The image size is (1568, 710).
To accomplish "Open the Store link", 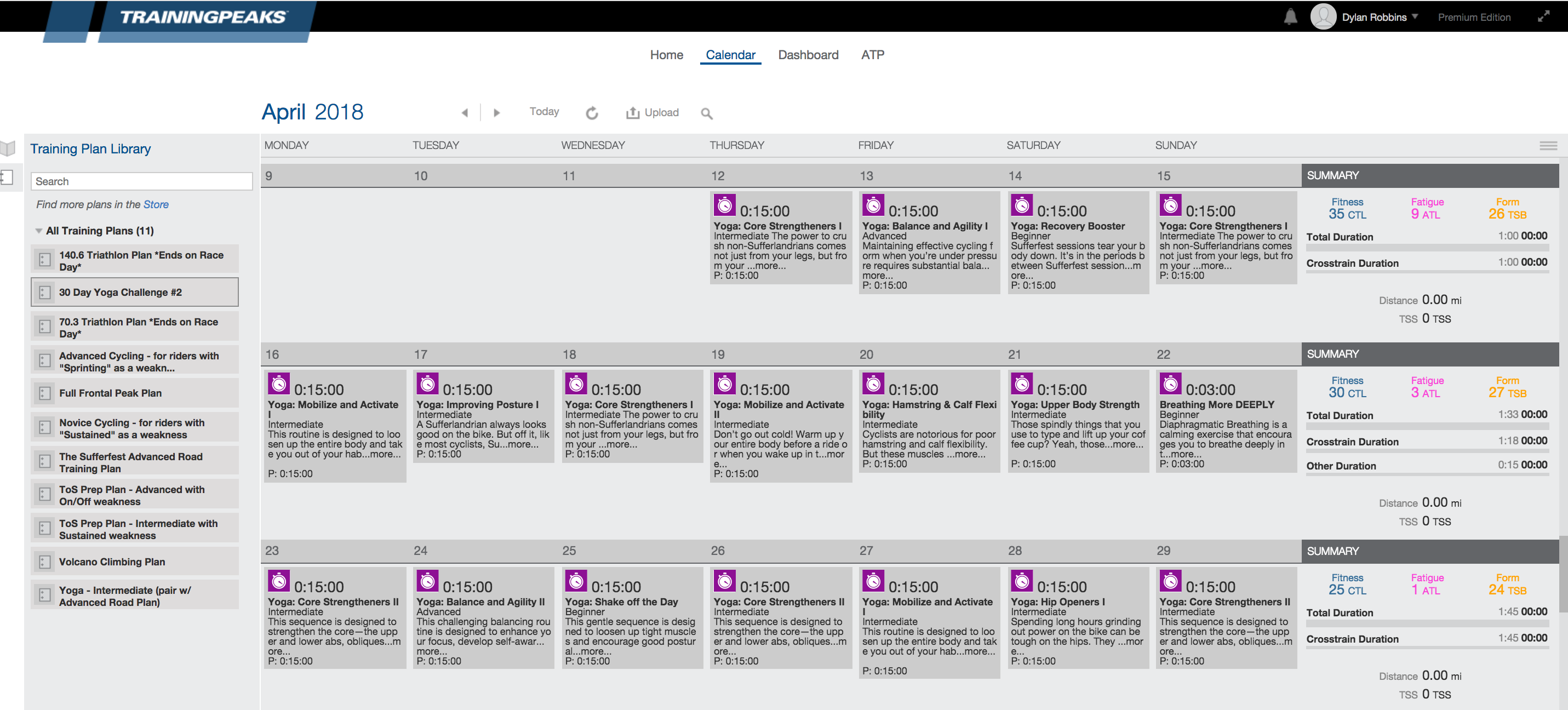I will 156,204.
